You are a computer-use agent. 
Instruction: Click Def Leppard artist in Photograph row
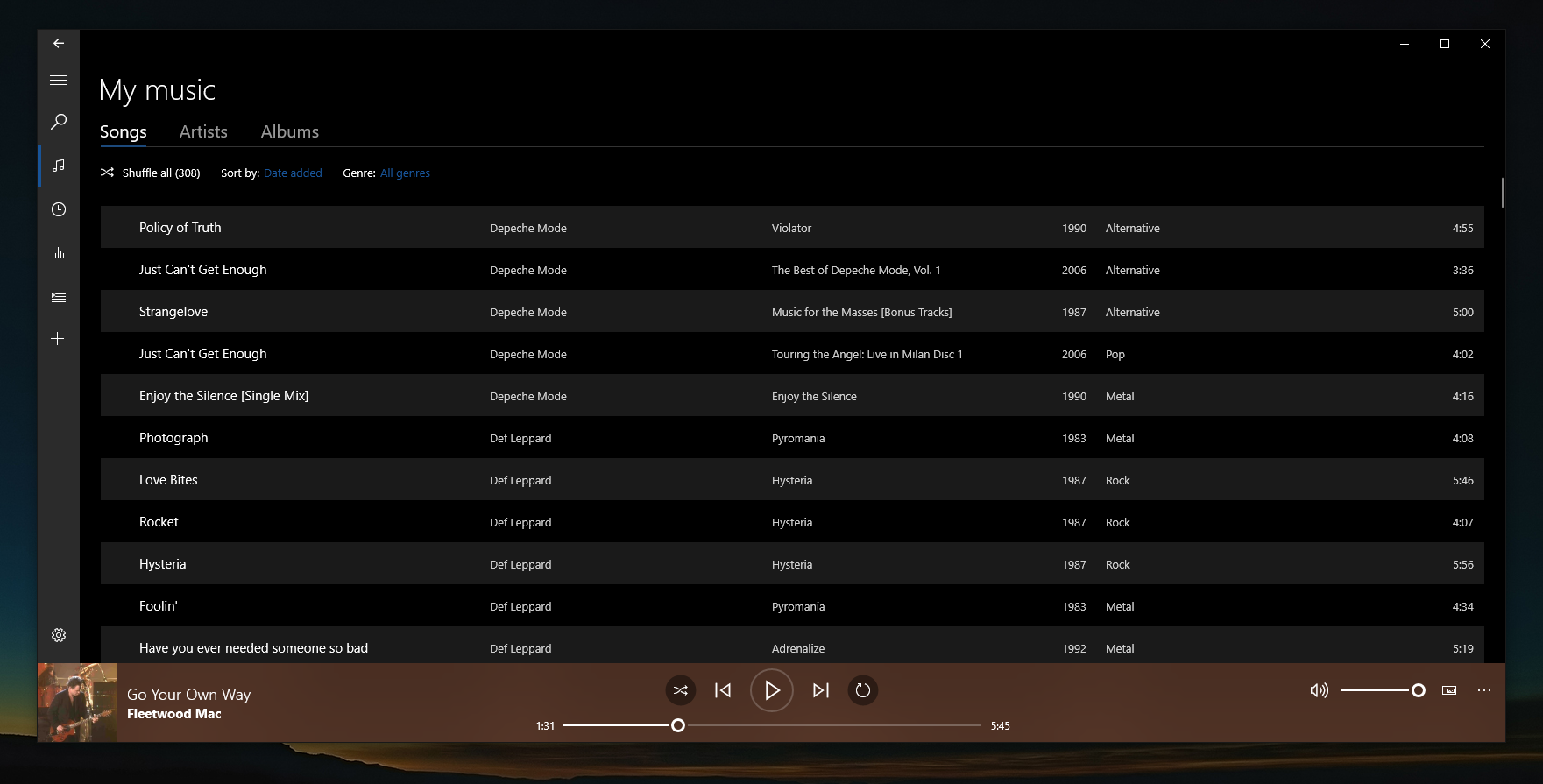(520, 438)
